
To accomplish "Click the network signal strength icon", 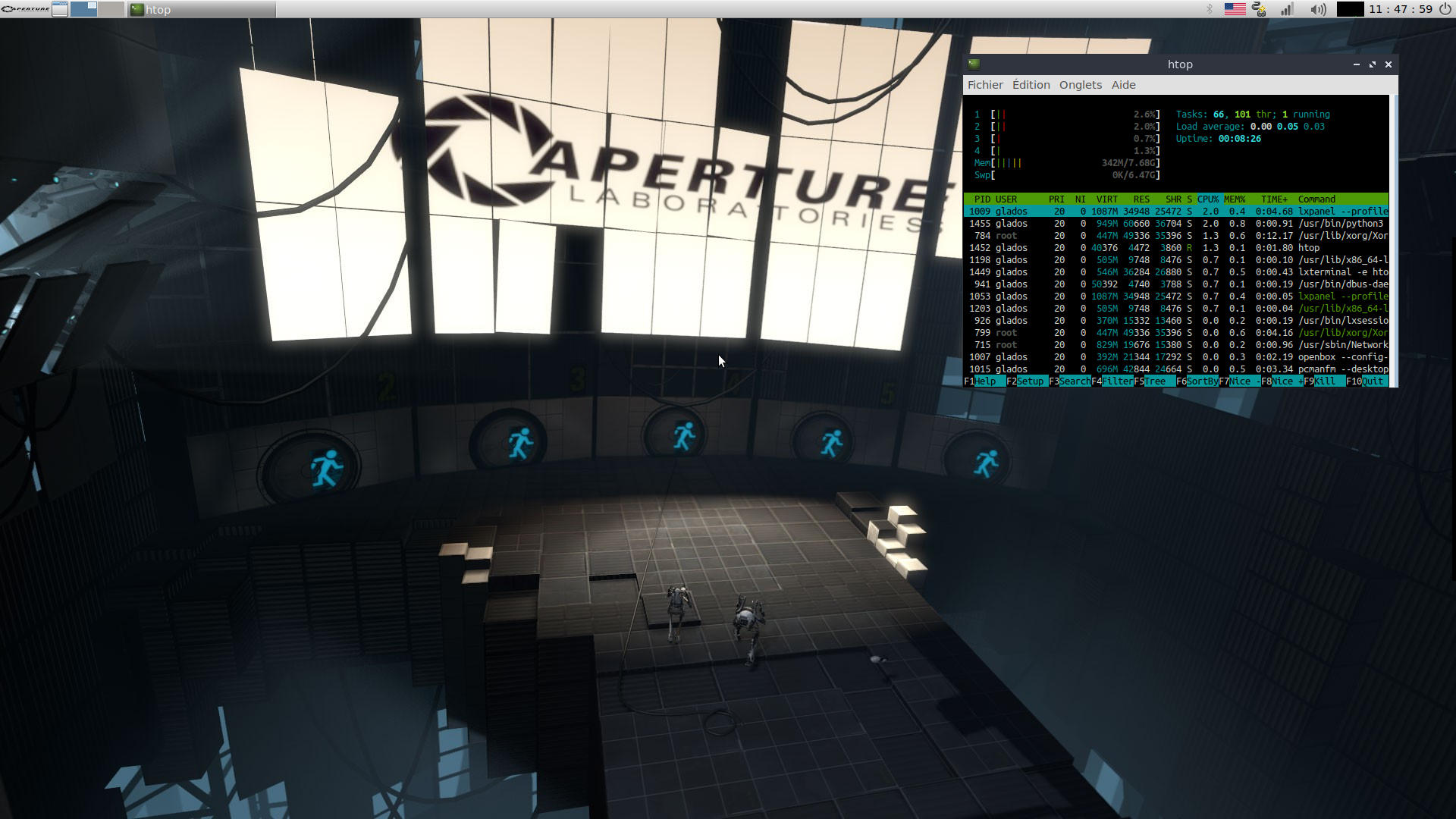I will point(1287,9).
